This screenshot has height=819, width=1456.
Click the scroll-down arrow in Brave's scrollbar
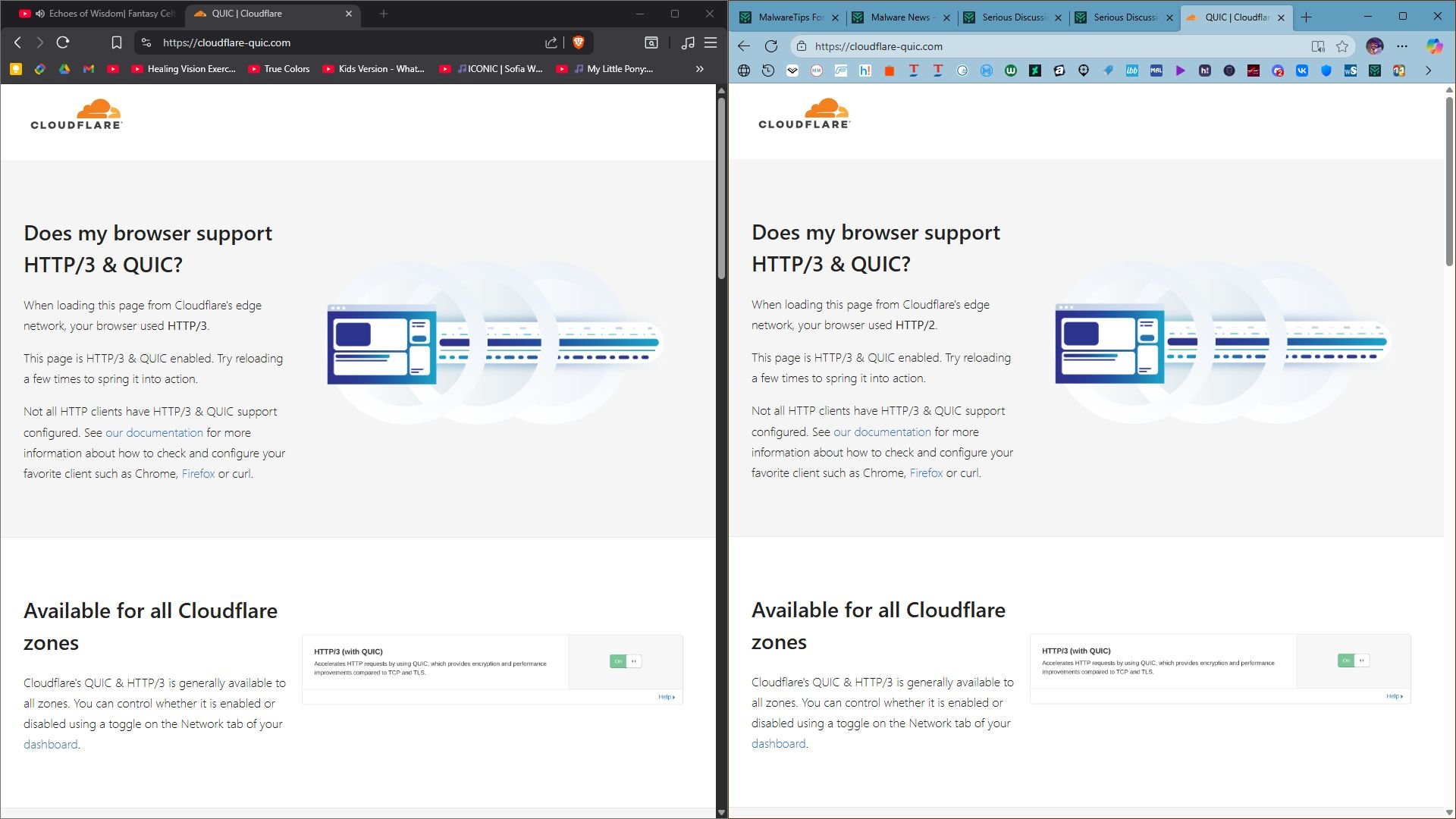(721, 812)
